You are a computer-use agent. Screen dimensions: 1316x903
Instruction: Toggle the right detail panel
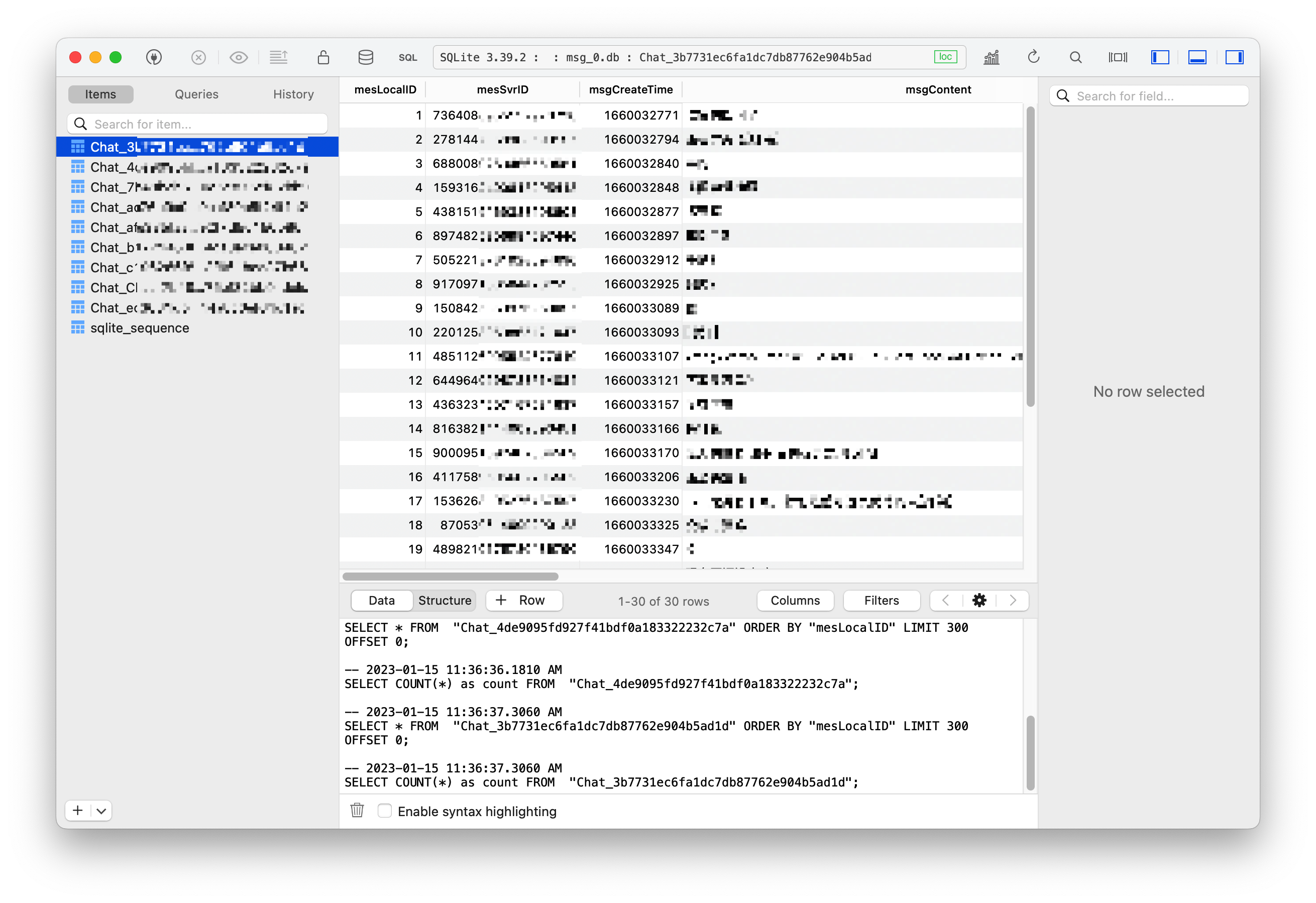tap(1234, 57)
